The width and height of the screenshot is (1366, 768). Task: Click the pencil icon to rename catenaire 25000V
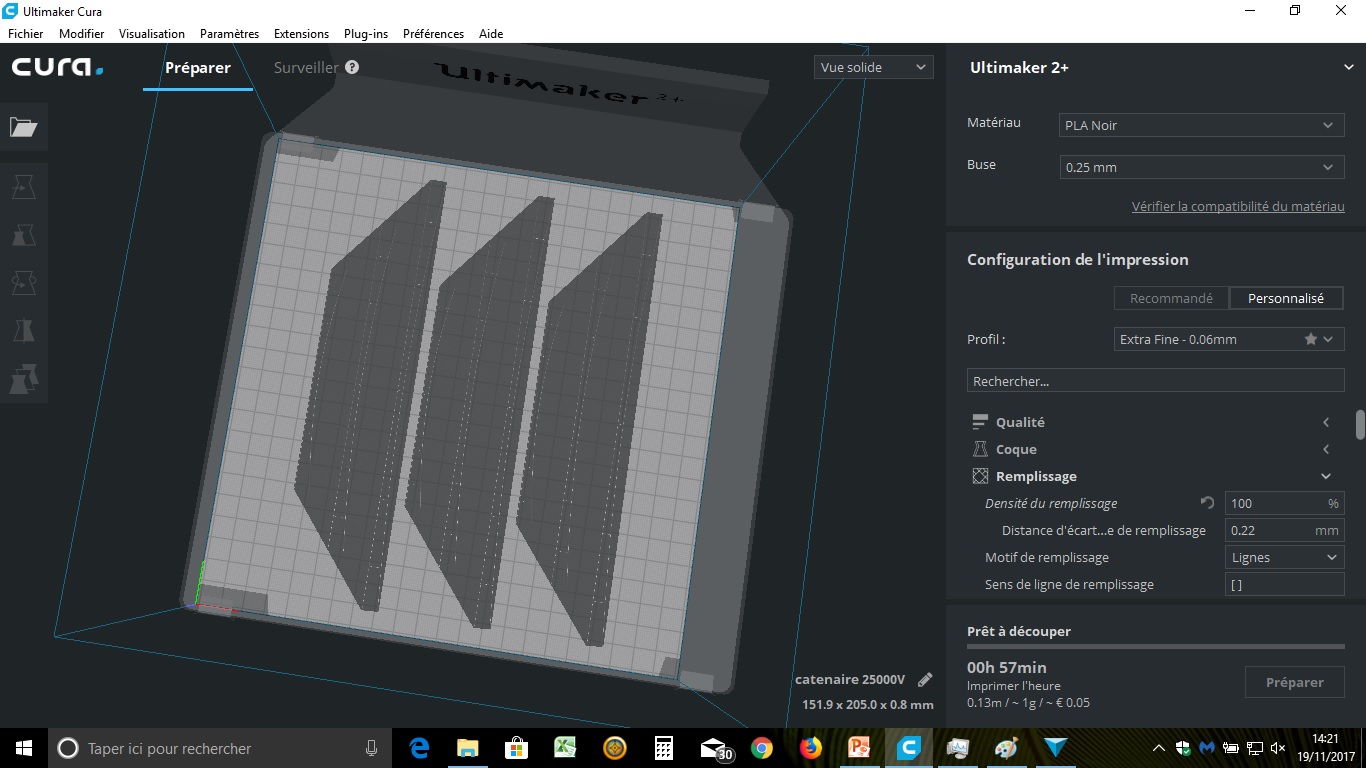[925, 680]
